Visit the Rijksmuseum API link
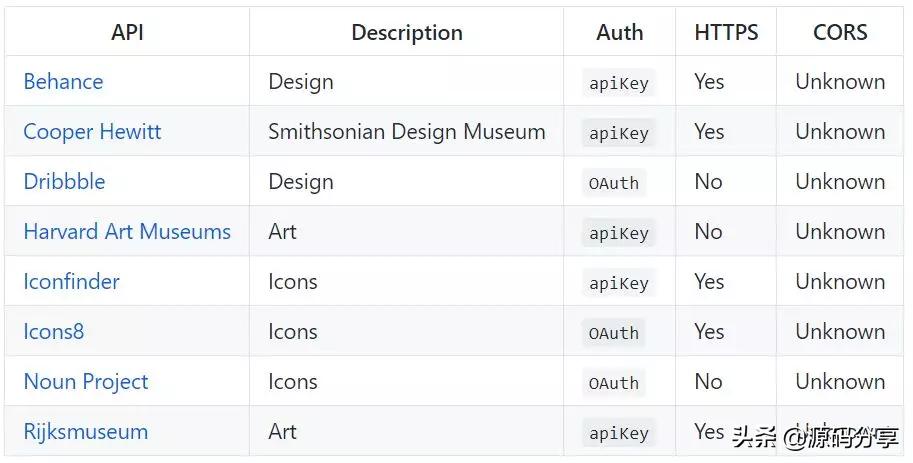The height and width of the screenshot is (463, 913). click(x=85, y=432)
